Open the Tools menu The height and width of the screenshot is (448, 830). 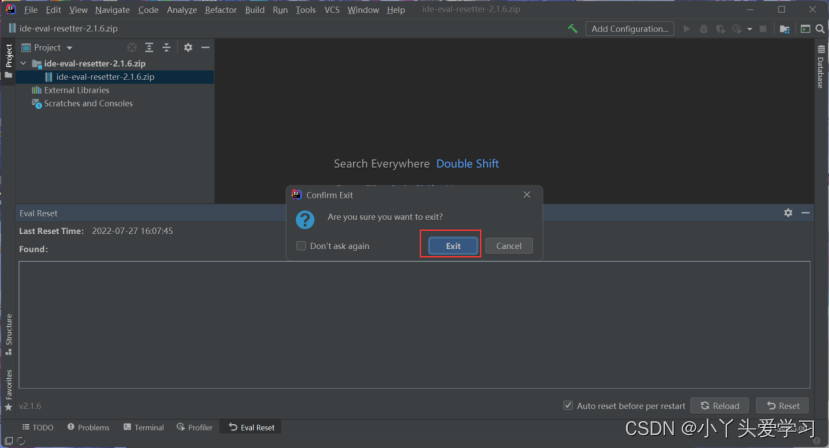click(x=305, y=10)
